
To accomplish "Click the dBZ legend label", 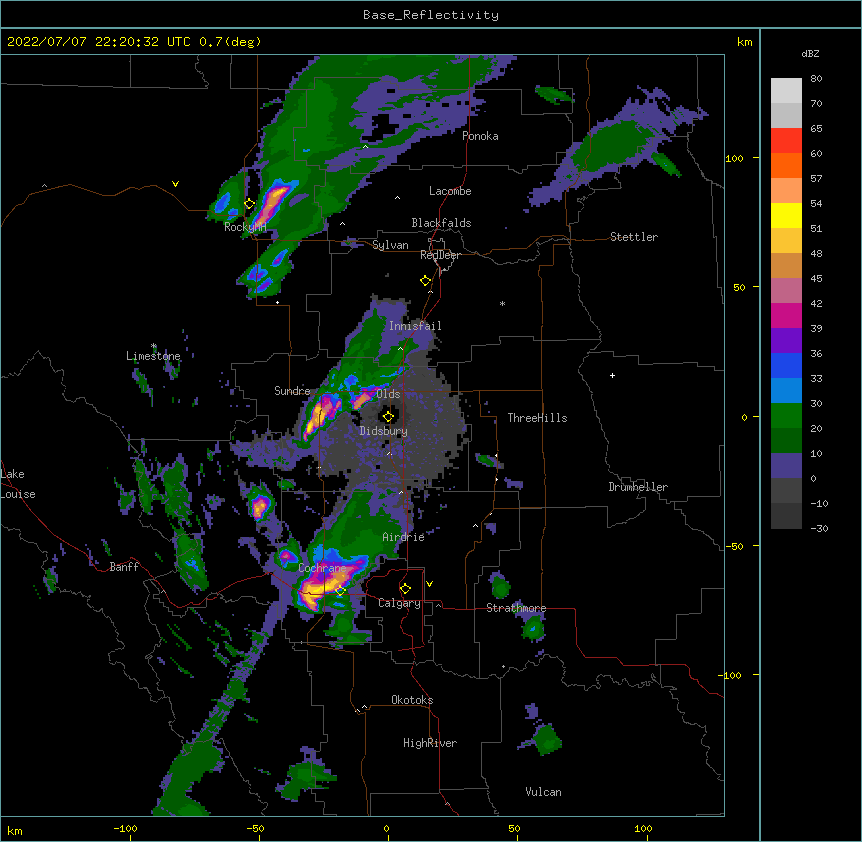I will pyautogui.click(x=810, y=53).
